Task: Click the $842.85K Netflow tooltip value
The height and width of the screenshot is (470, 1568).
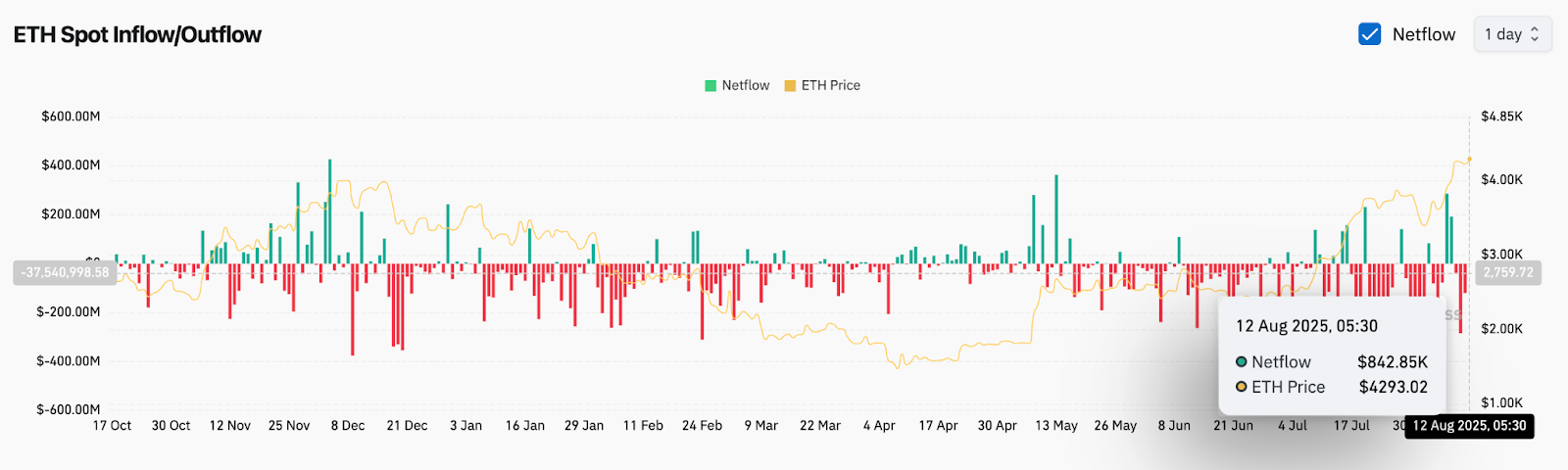Action: tap(1392, 362)
